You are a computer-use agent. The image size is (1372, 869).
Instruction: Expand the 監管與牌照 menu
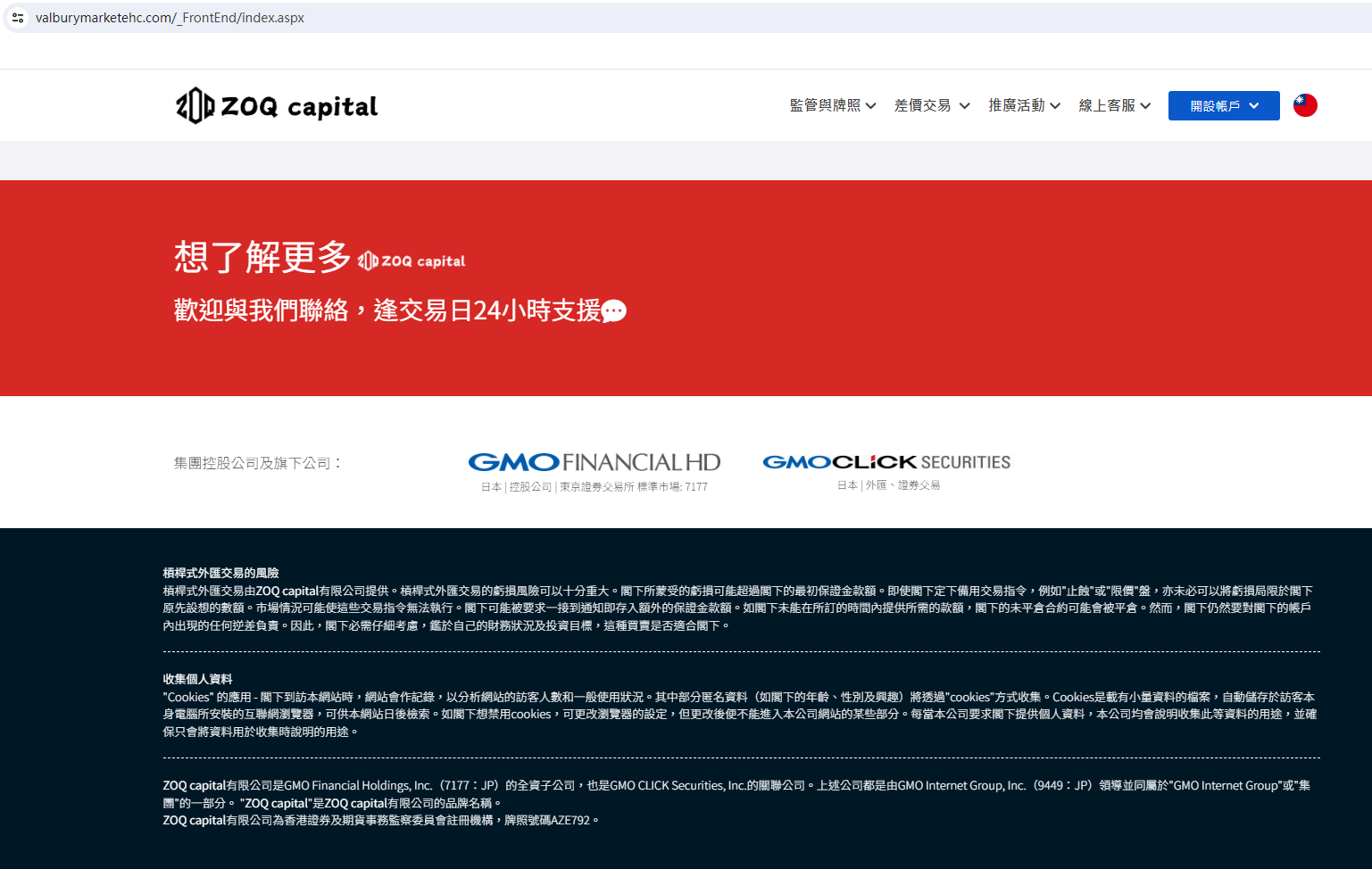(x=833, y=105)
